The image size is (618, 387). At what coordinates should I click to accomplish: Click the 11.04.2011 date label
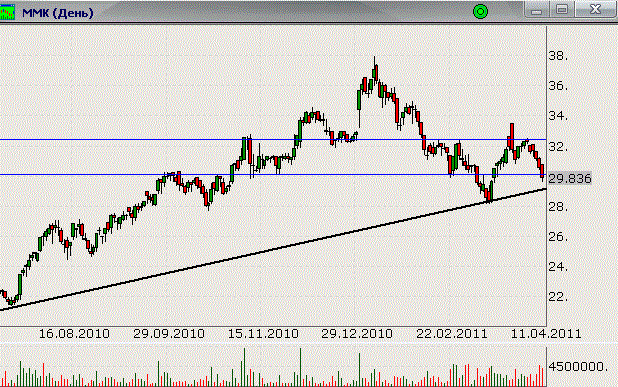pos(546,334)
